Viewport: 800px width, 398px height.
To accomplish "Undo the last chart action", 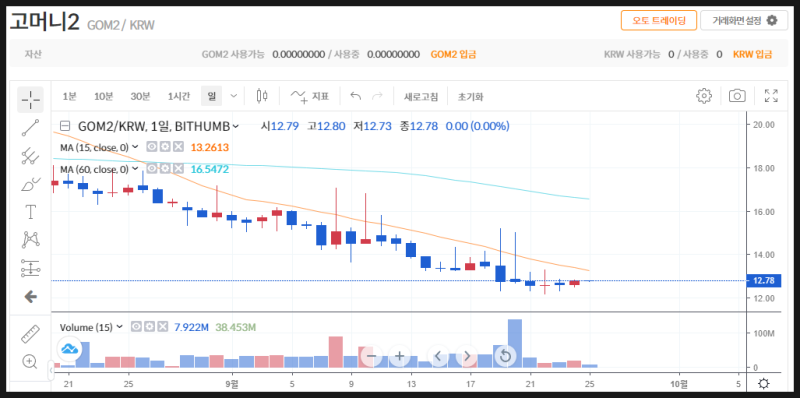I will click(356, 96).
